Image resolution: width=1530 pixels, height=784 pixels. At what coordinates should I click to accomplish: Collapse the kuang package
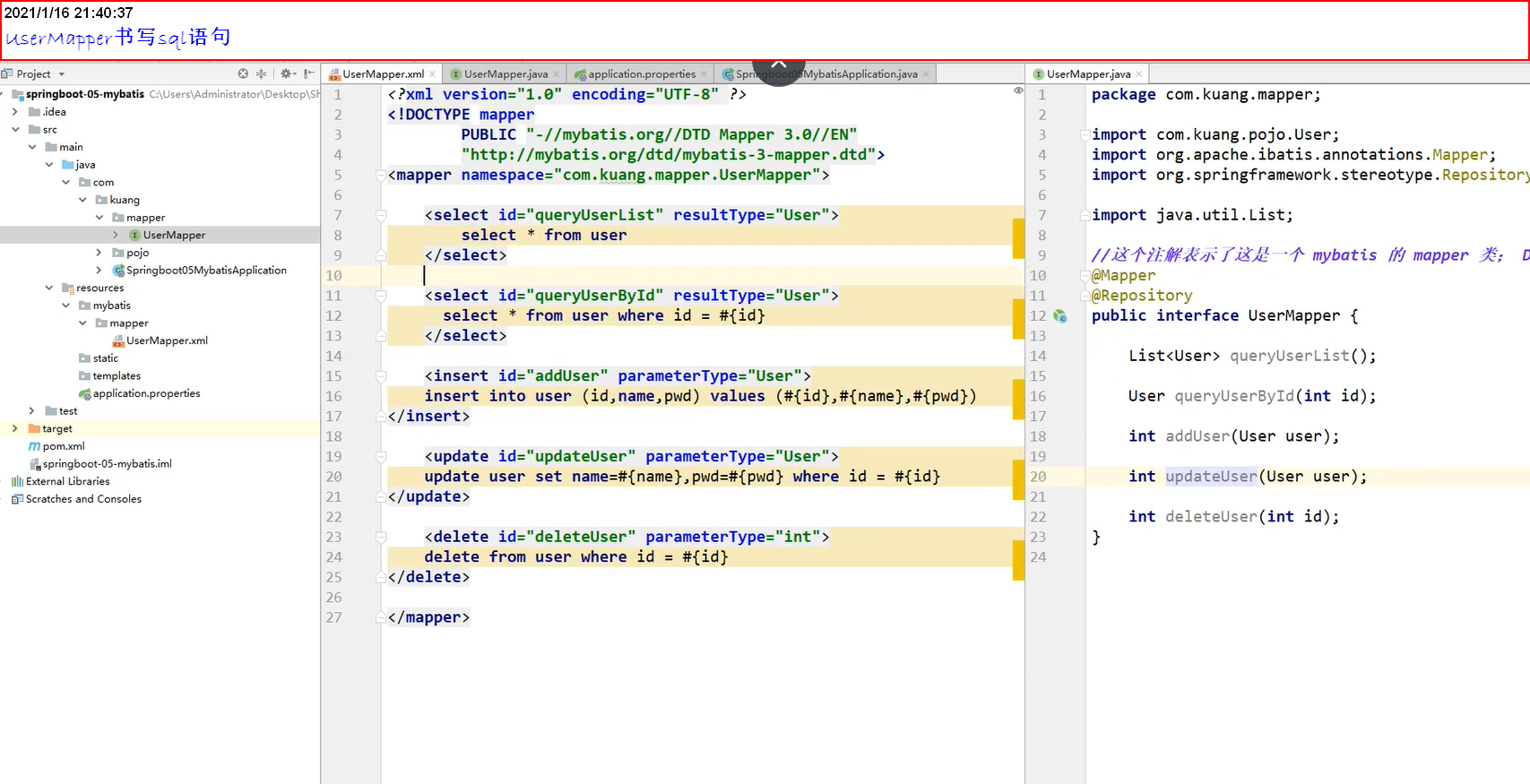(x=82, y=200)
